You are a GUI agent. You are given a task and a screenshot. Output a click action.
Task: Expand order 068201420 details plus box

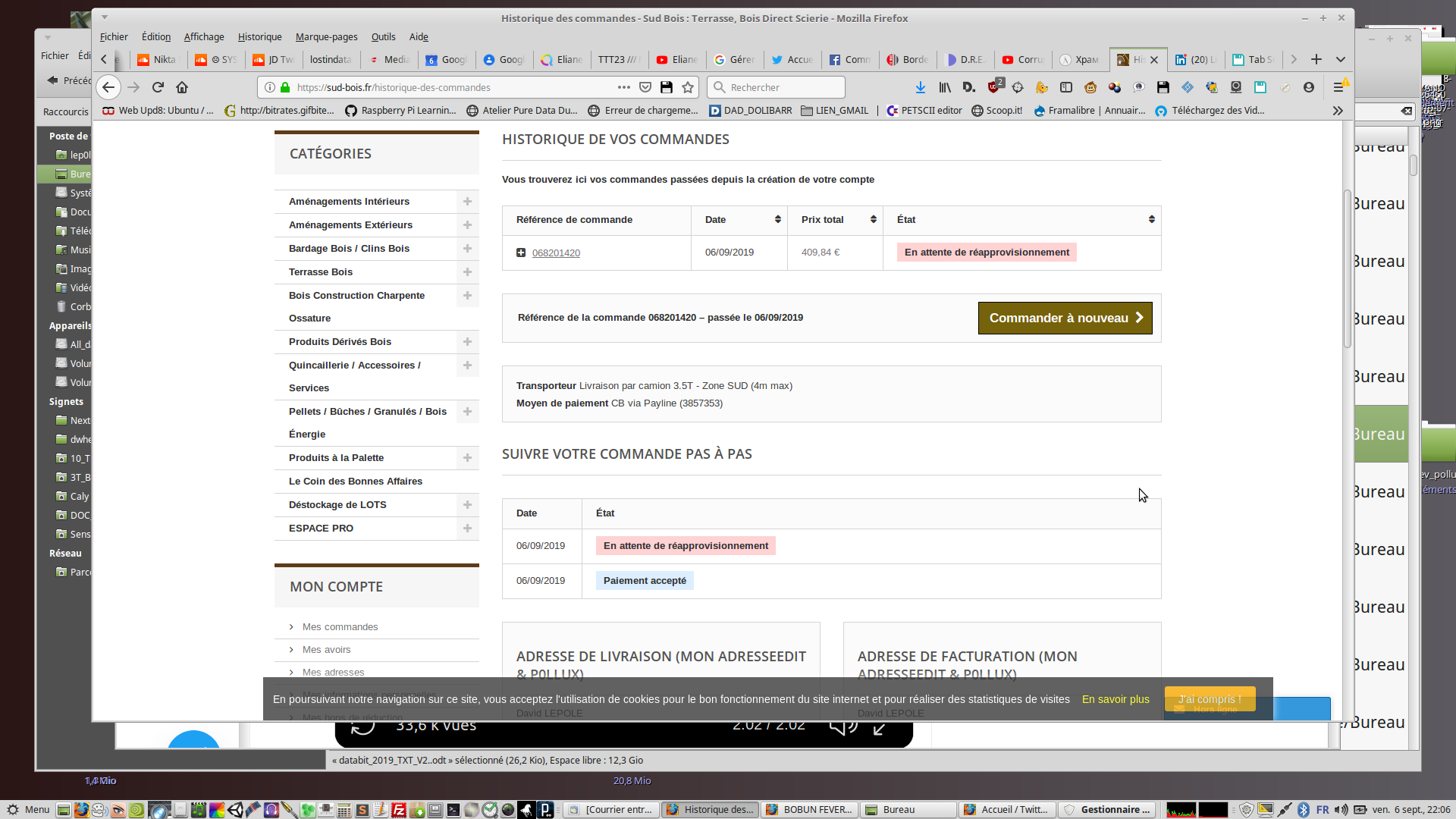(521, 253)
